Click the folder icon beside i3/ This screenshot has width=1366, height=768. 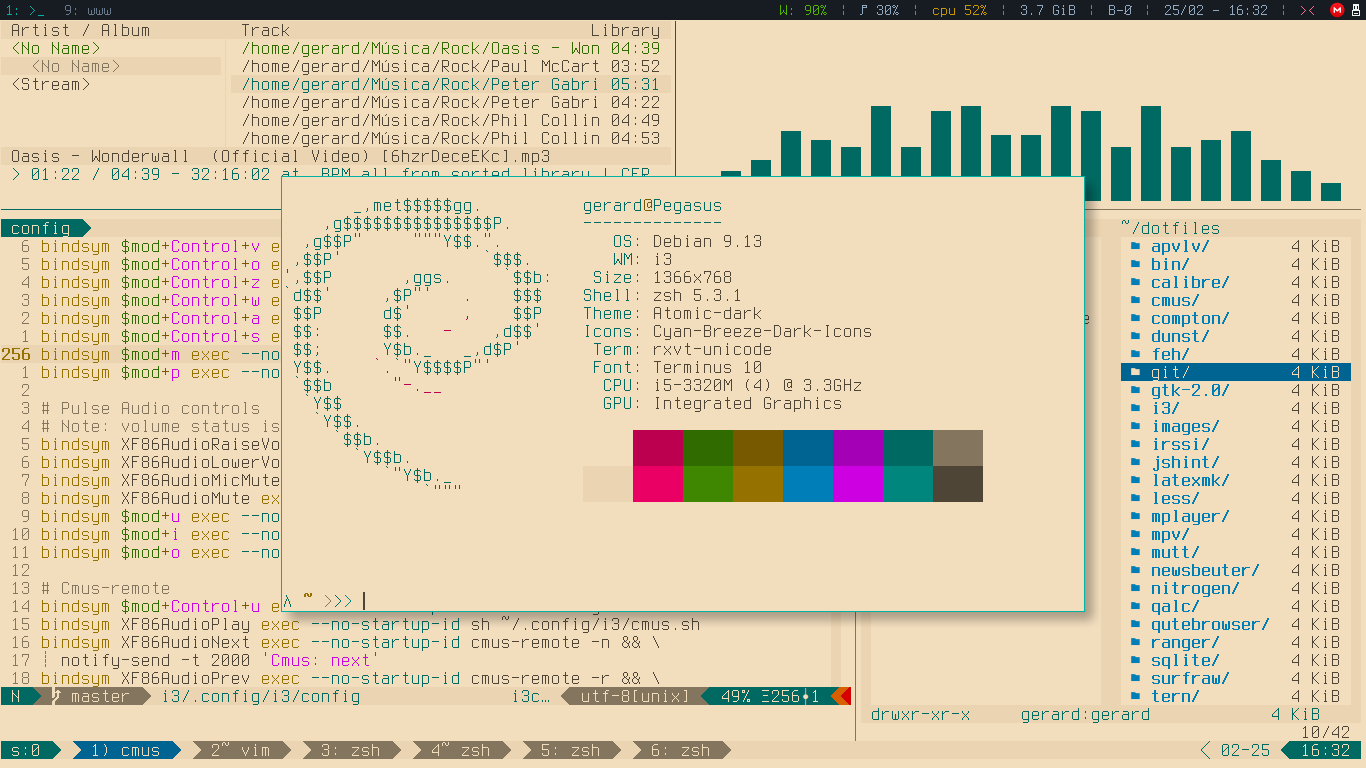point(1135,408)
